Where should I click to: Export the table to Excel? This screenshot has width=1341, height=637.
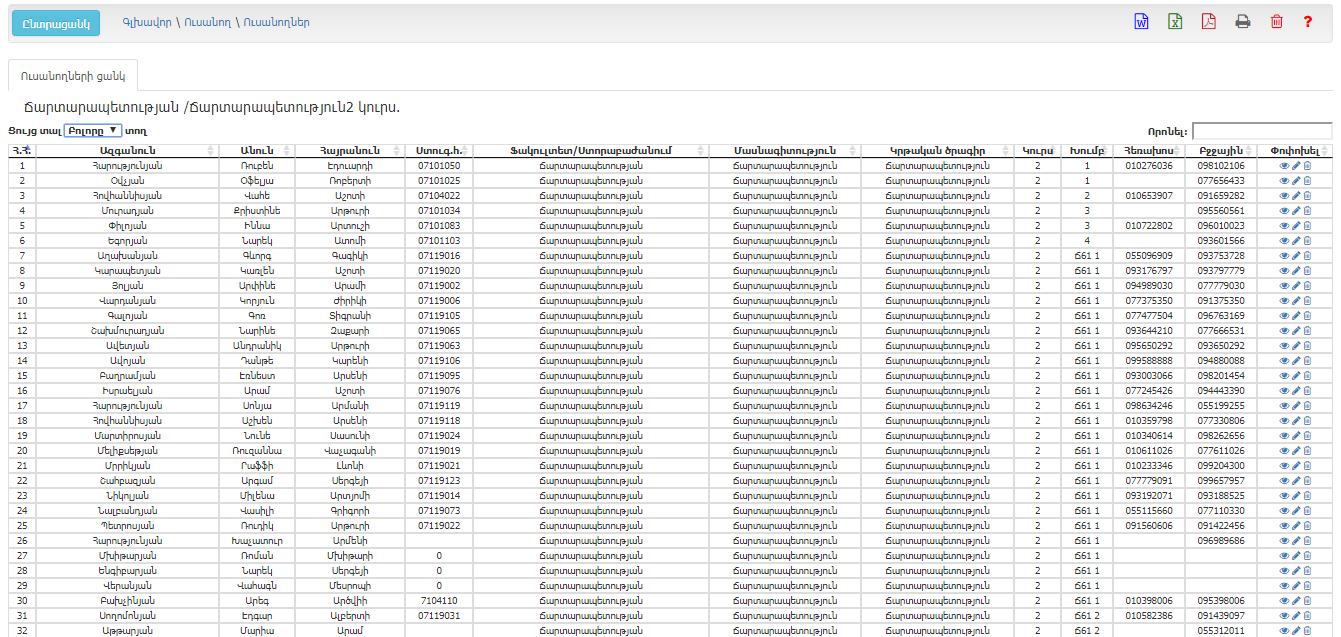[1176, 22]
